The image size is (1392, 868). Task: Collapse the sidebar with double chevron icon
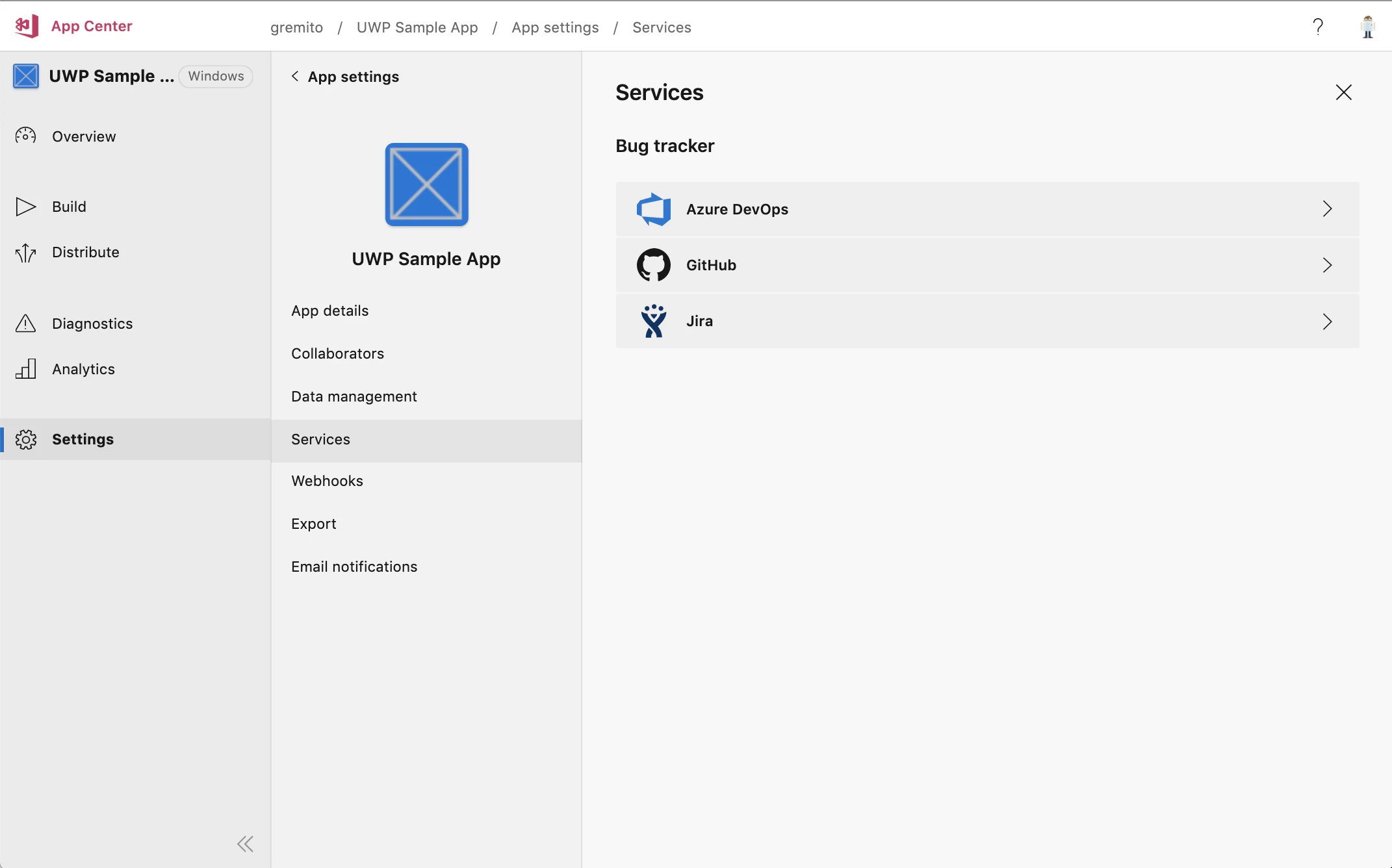pos(245,844)
